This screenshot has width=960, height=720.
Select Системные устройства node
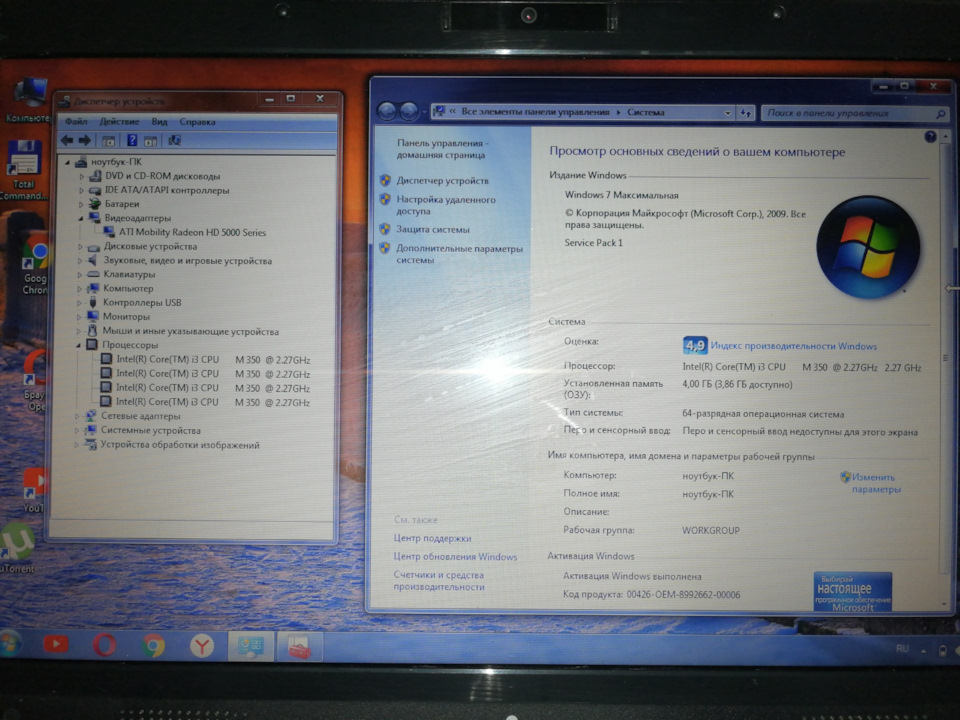click(151, 430)
